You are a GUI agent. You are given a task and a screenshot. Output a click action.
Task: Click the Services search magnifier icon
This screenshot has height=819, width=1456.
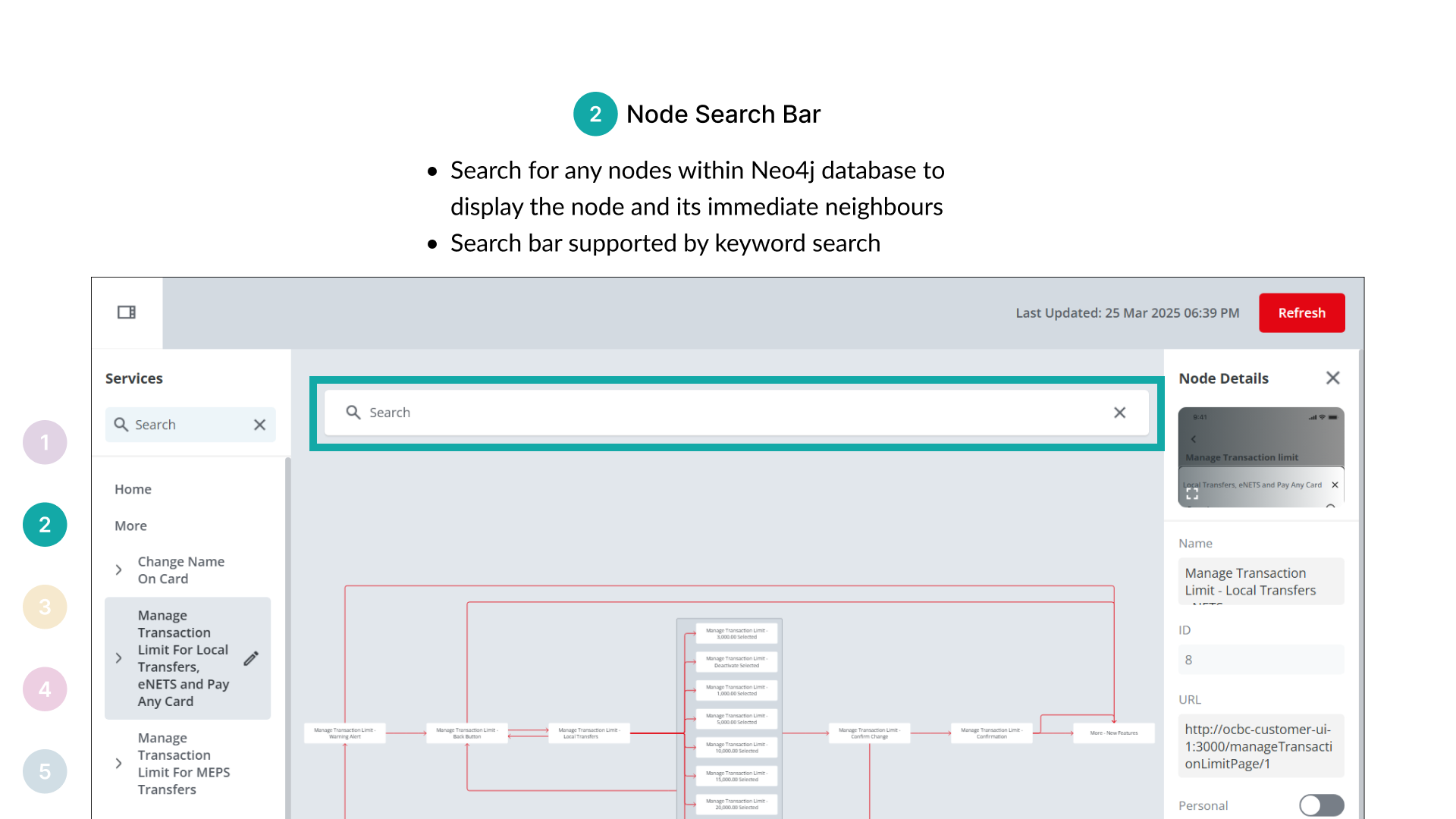[x=121, y=425]
